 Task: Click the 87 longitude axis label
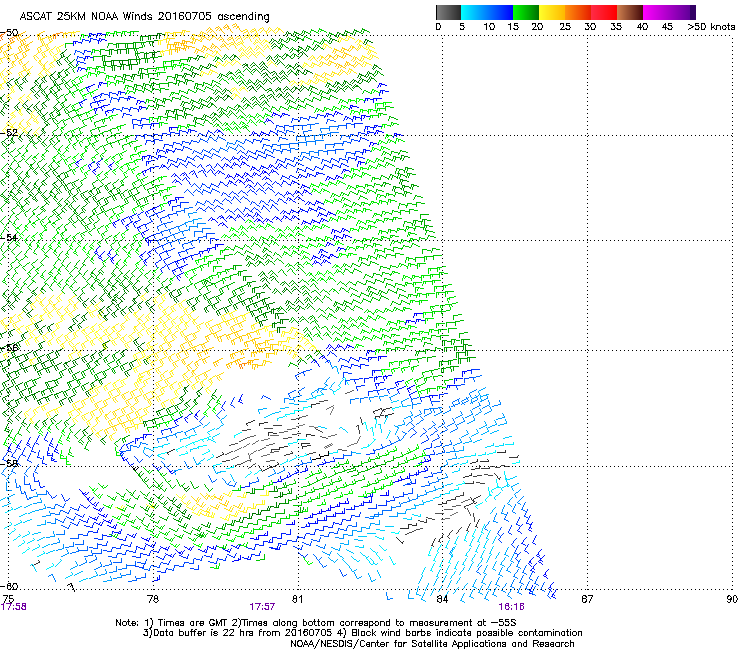click(x=587, y=599)
